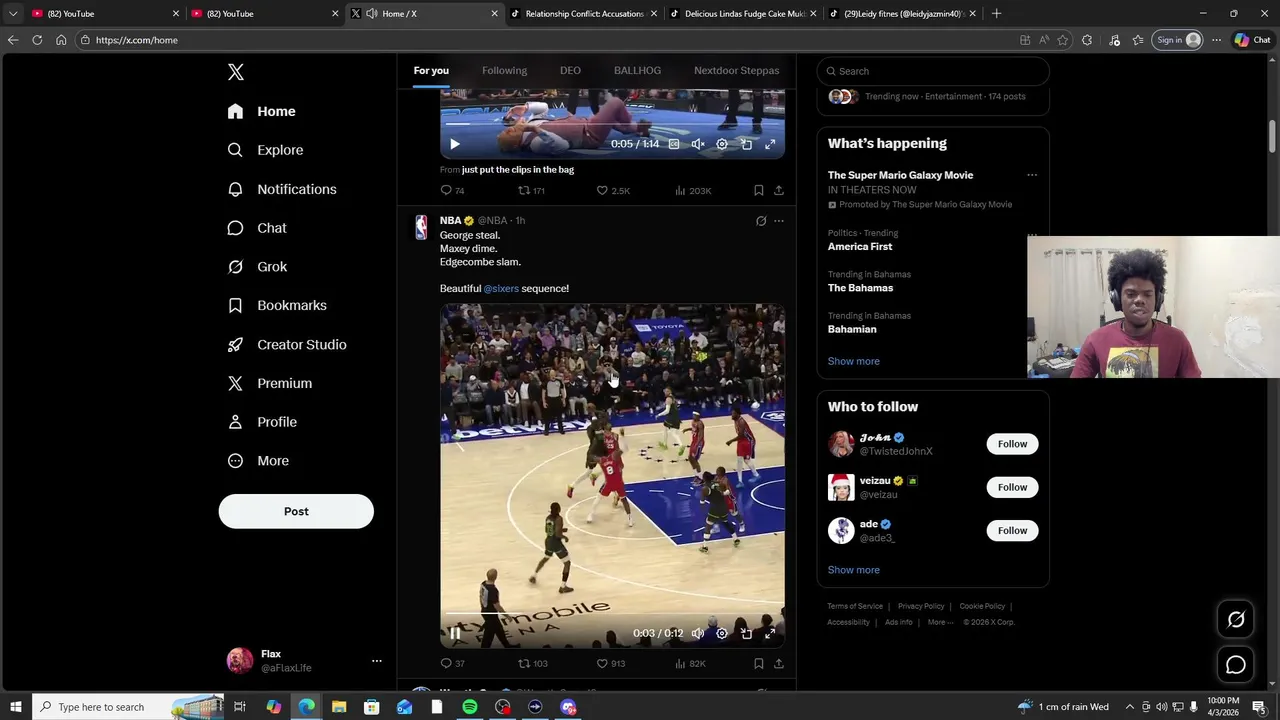Switch to Nextdoor Steppas tab
Screen dimensions: 1280x720
[x=736, y=71]
